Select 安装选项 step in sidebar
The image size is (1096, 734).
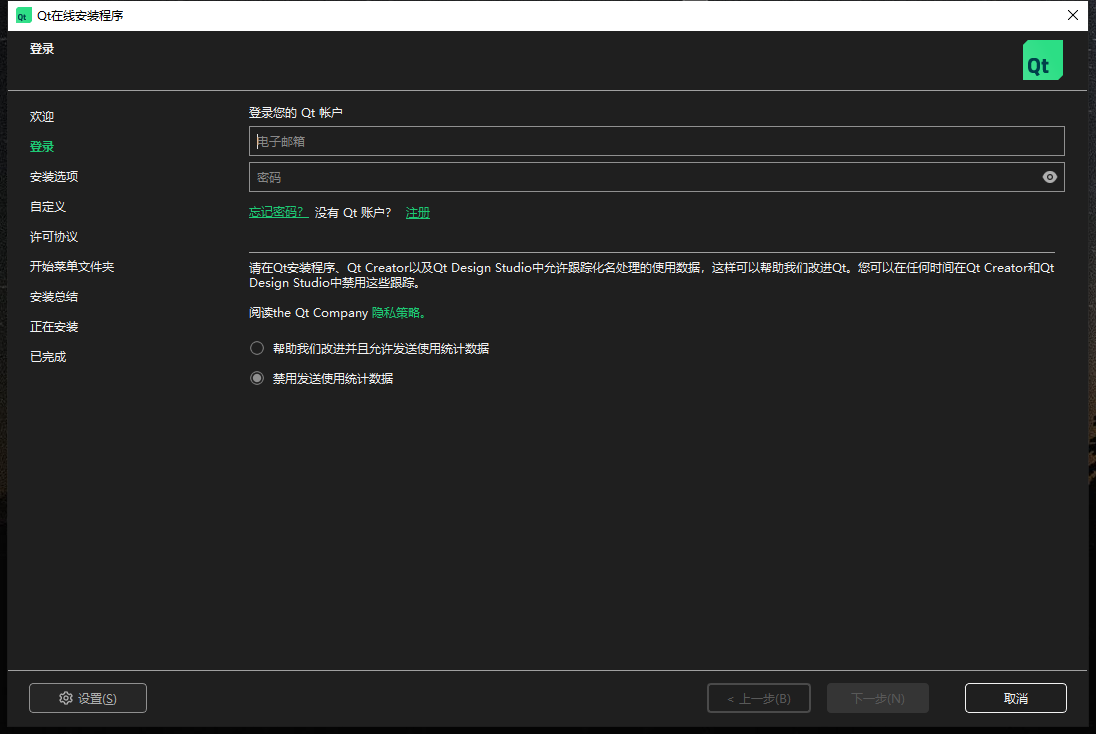54,177
